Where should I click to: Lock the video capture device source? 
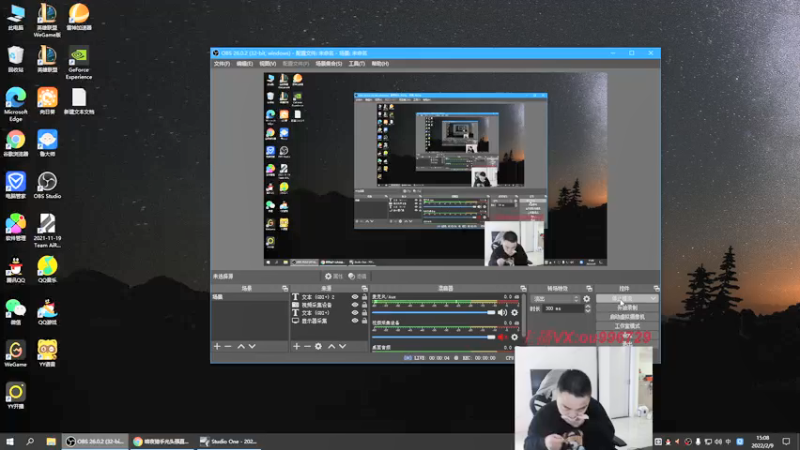[x=364, y=305]
